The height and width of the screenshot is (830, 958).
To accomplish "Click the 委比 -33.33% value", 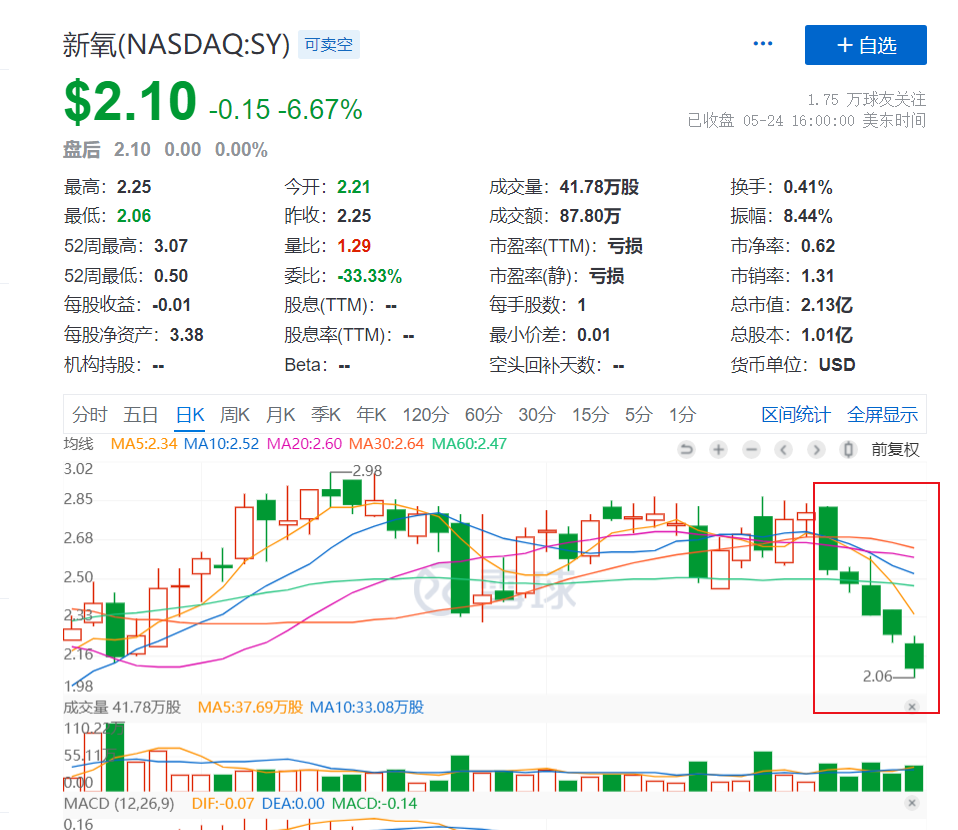I will point(370,276).
